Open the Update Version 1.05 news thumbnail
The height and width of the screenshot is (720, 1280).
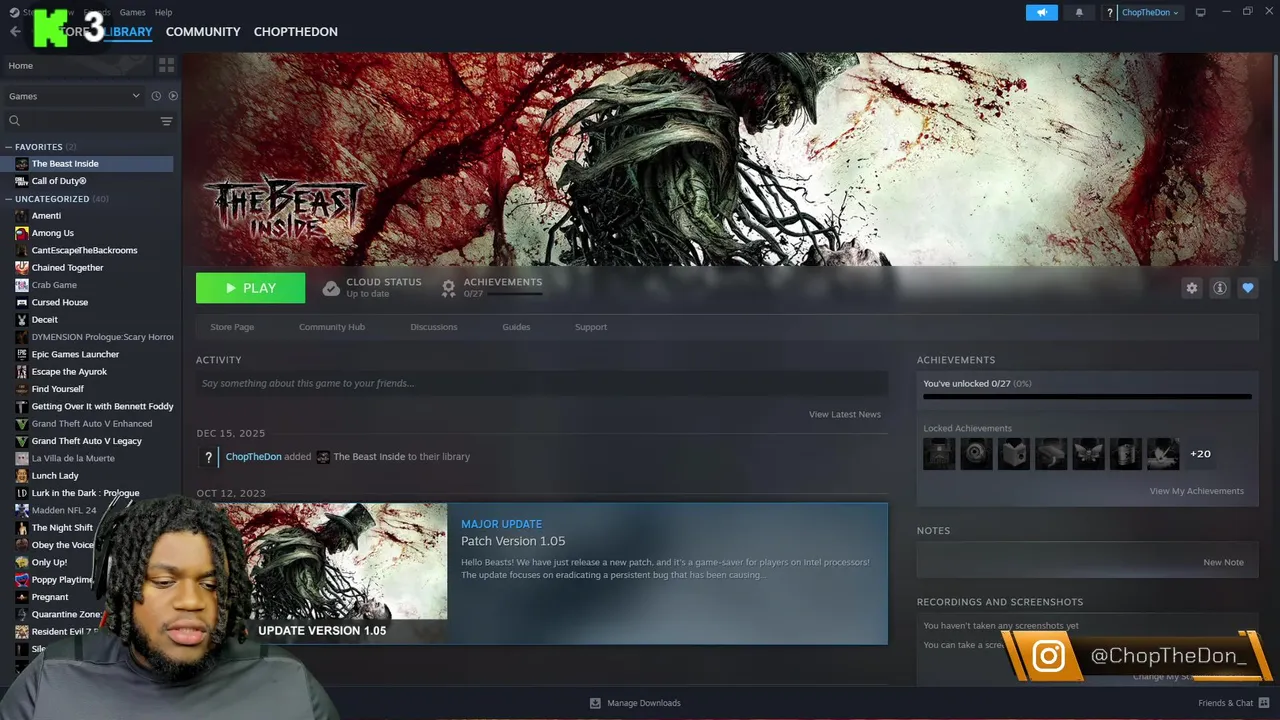pos(322,574)
